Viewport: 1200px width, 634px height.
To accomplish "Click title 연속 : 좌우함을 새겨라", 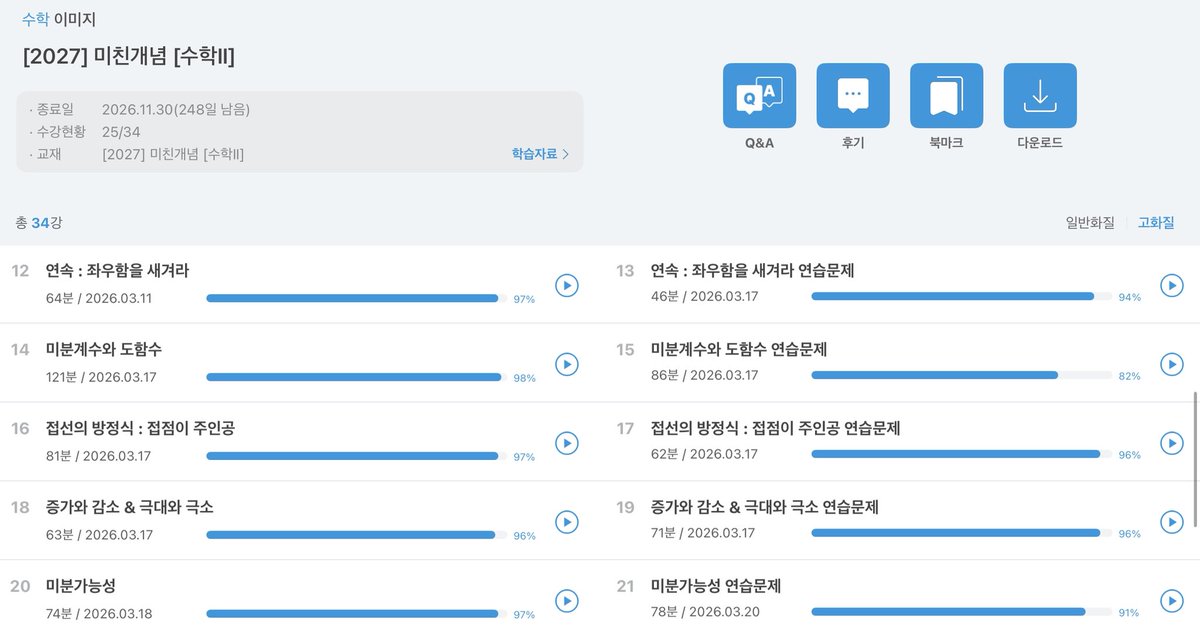I will [117, 270].
